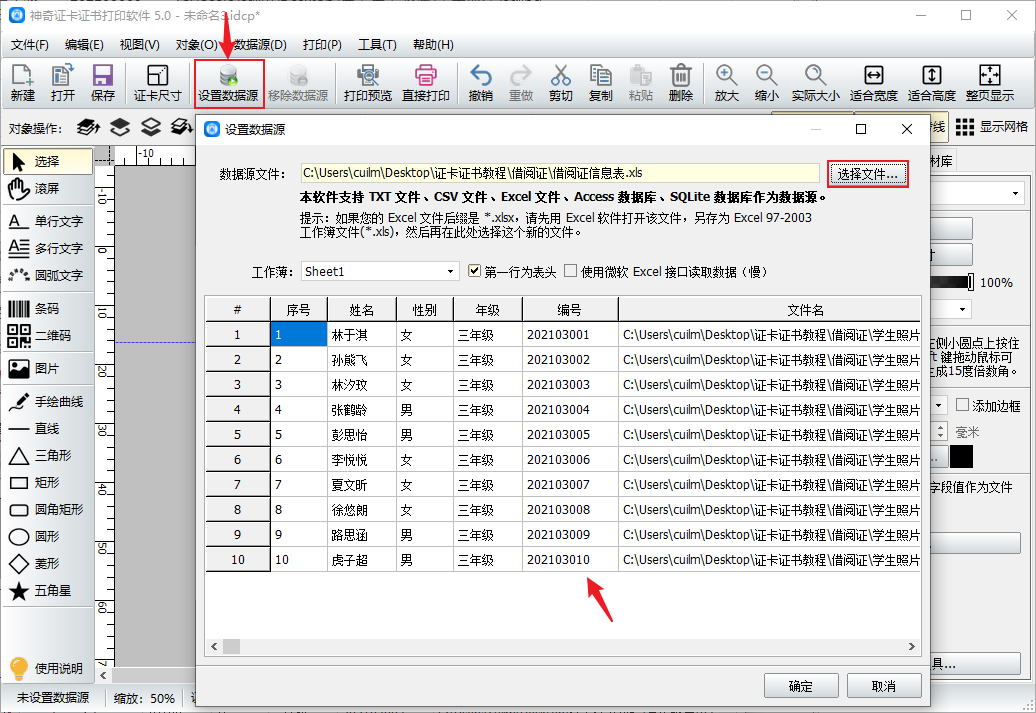Click the 放大 zoom in icon
This screenshot has height=713, width=1036.
click(x=726, y=76)
